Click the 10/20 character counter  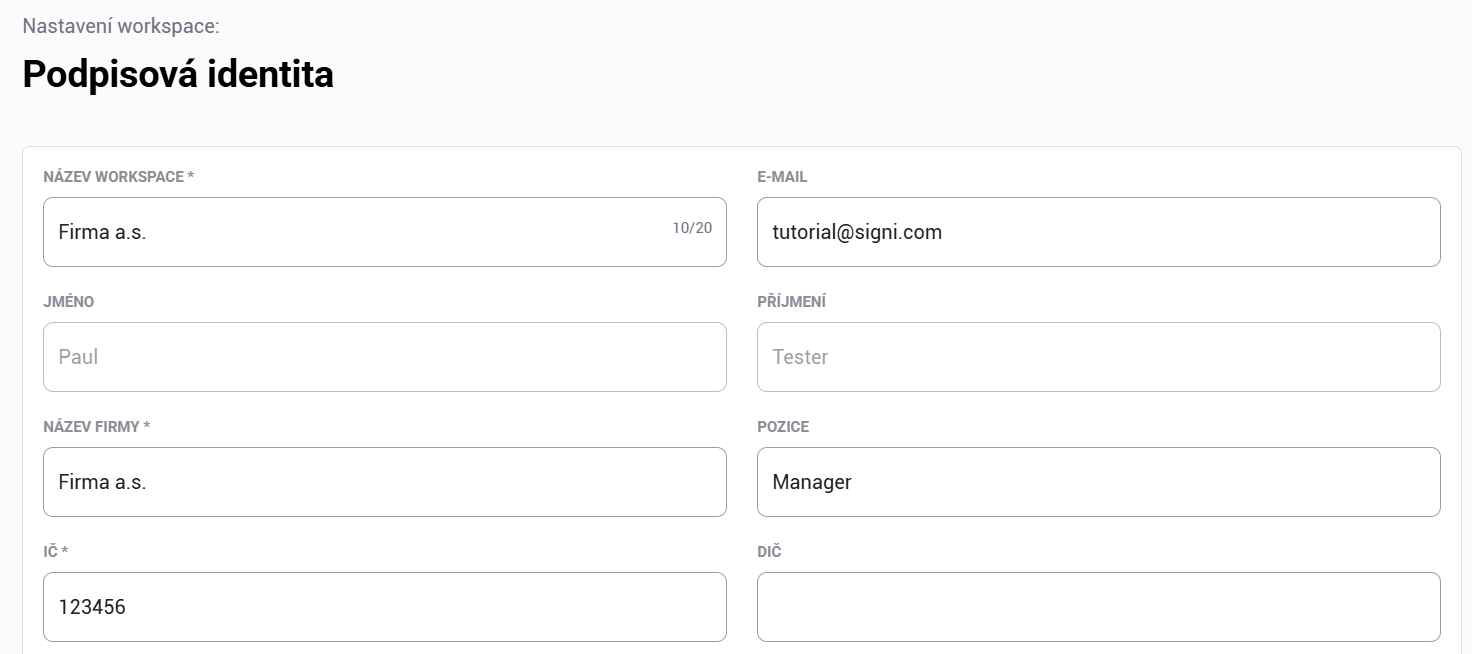[692, 228]
